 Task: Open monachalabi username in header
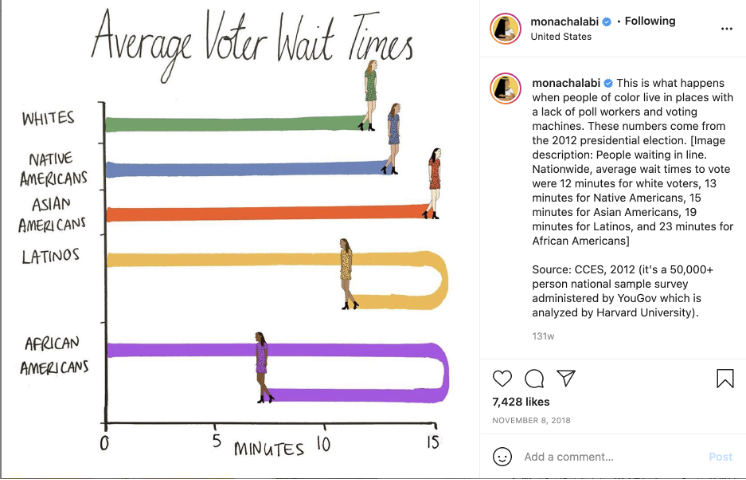(564, 21)
